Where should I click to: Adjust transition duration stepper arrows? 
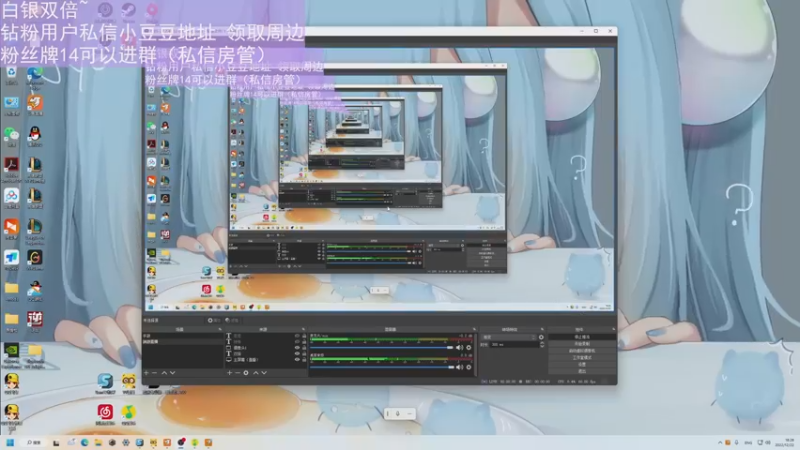[x=542, y=344]
